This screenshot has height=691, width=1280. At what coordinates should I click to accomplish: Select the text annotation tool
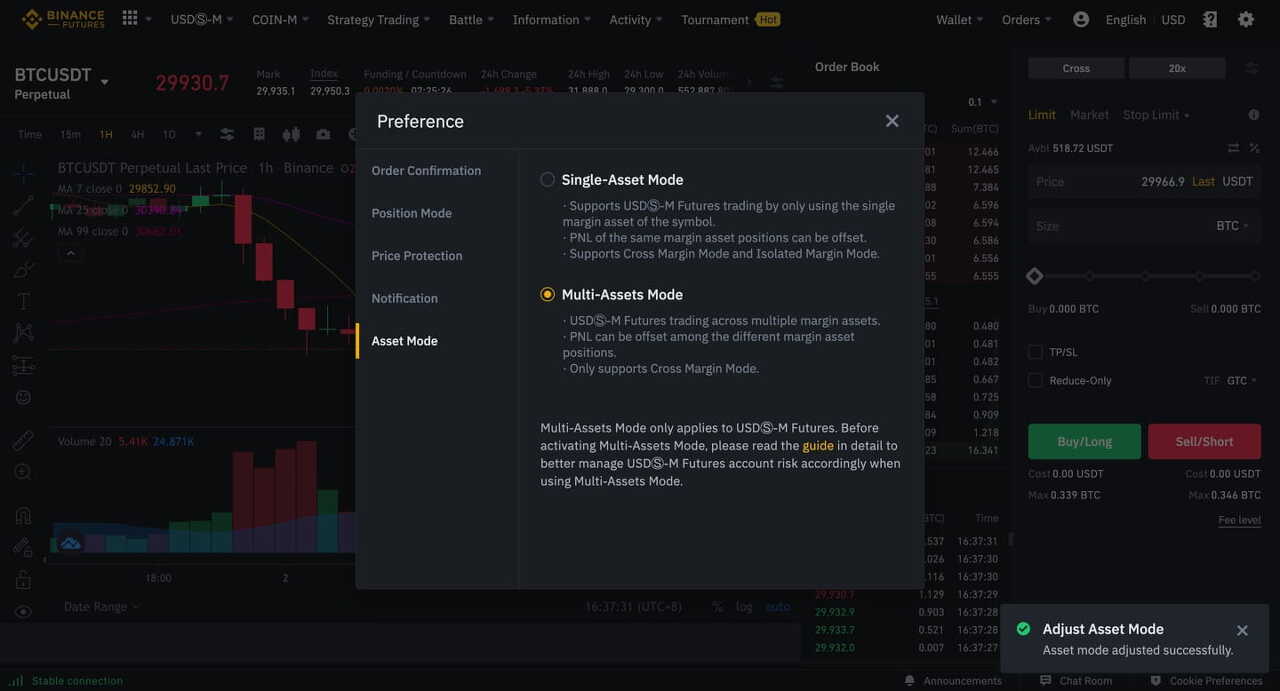23,301
